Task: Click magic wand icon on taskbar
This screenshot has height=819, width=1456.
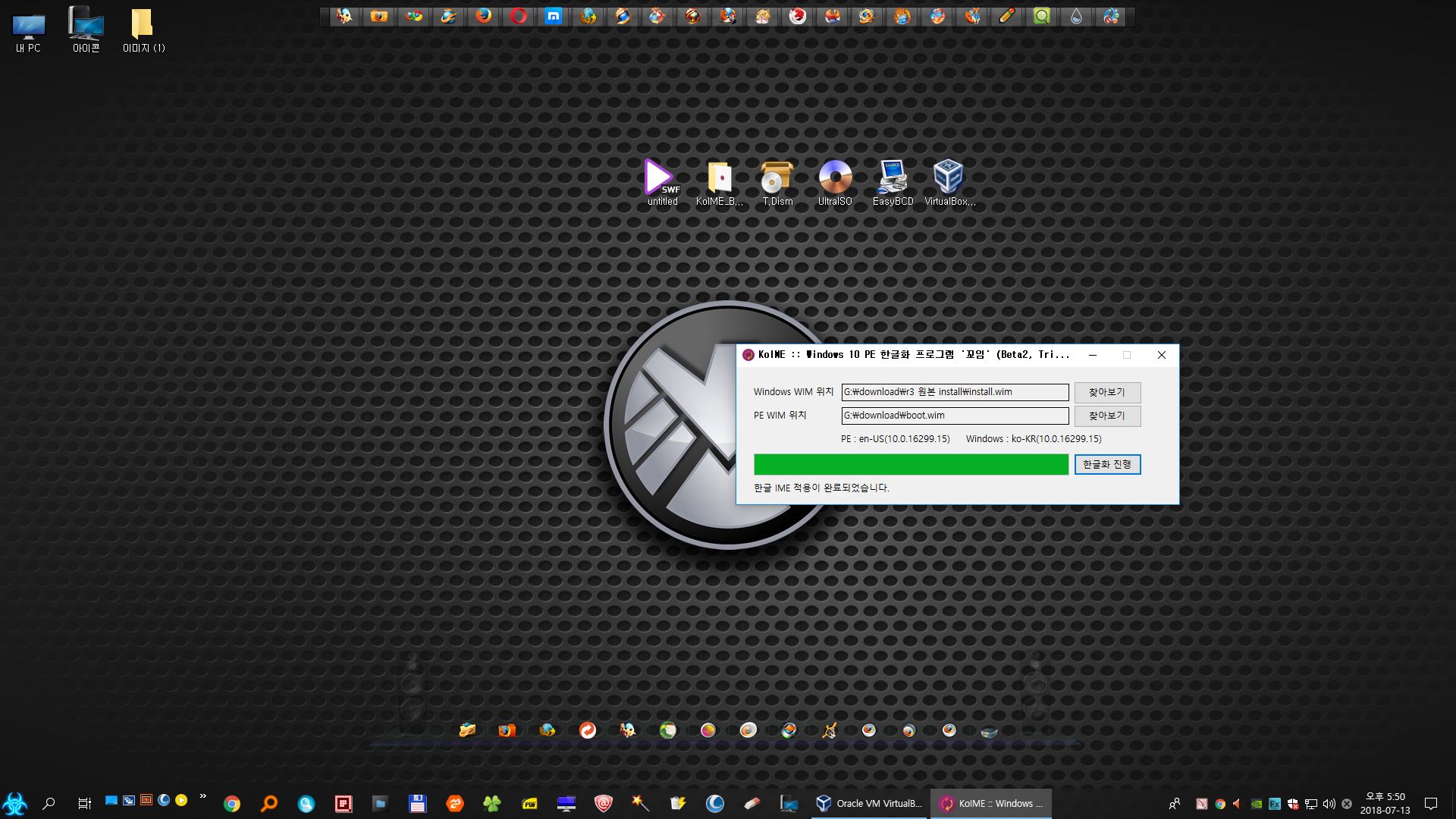Action: point(641,803)
